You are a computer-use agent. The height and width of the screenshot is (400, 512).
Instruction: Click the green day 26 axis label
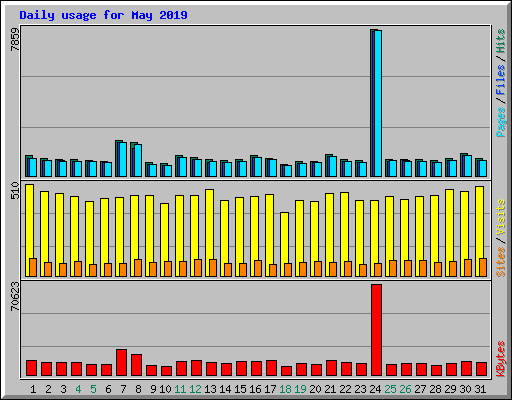click(405, 389)
